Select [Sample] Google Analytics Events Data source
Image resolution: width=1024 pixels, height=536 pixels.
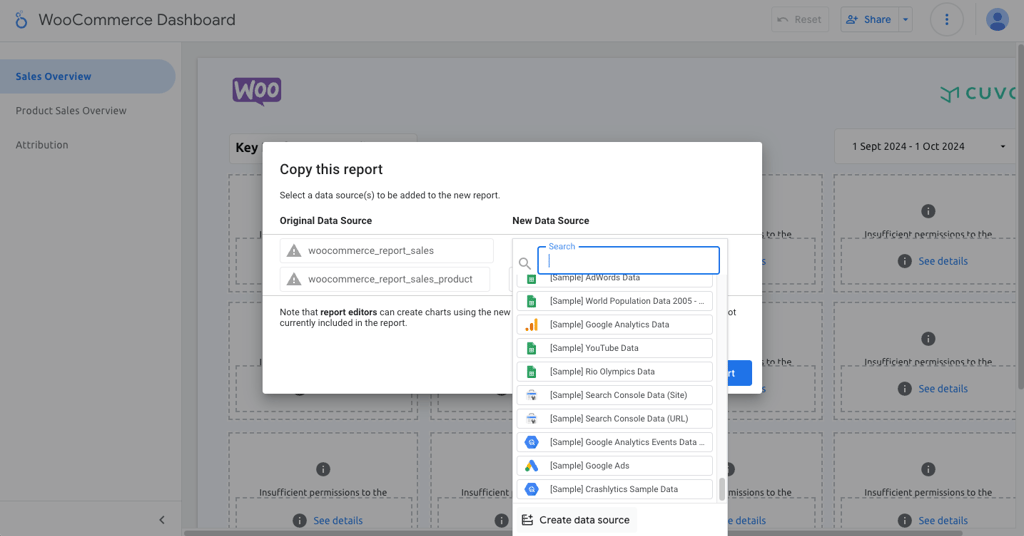click(615, 442)
